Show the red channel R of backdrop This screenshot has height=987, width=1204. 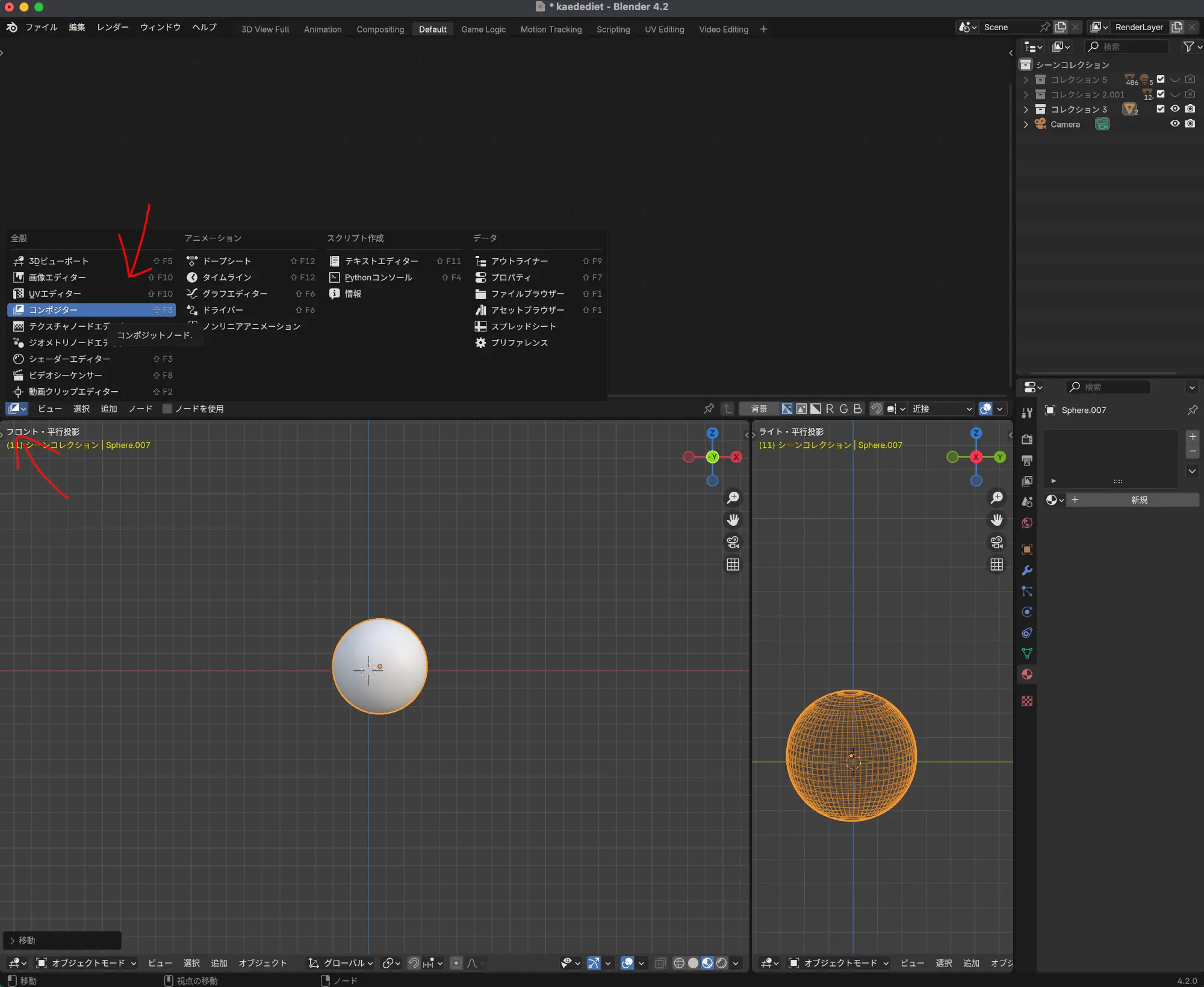[830, 409]
